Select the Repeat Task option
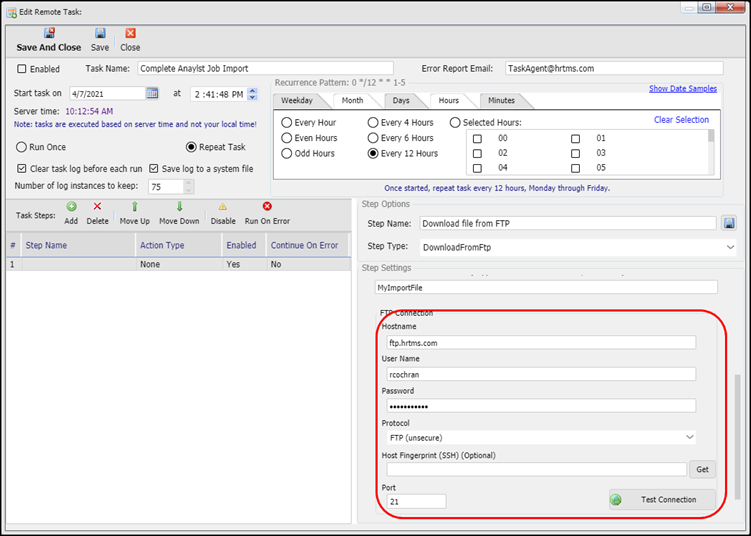 (x=191, y=147)
